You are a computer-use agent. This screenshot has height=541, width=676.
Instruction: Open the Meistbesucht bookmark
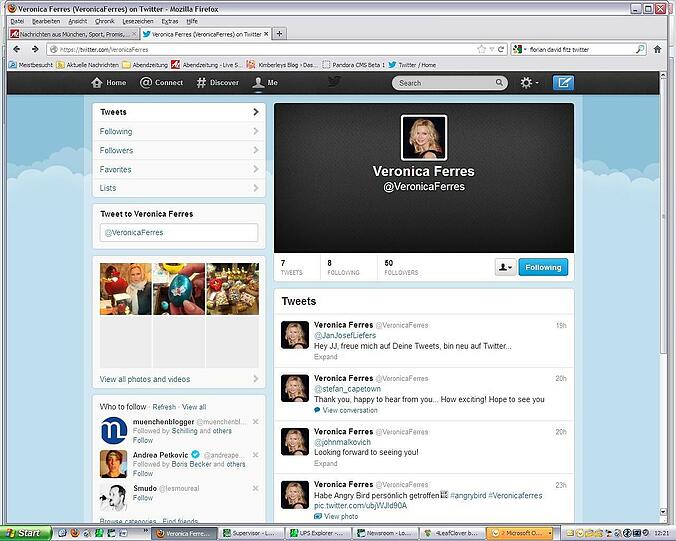point(31,65)
